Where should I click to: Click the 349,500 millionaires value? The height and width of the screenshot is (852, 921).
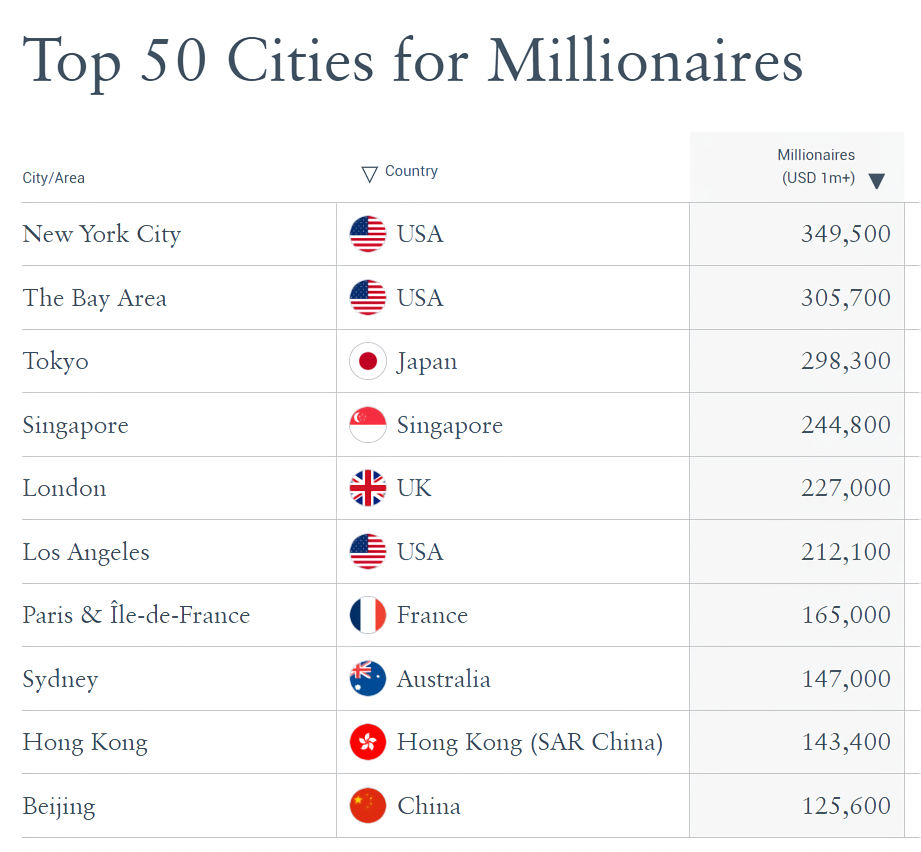[x=845, y=234]
